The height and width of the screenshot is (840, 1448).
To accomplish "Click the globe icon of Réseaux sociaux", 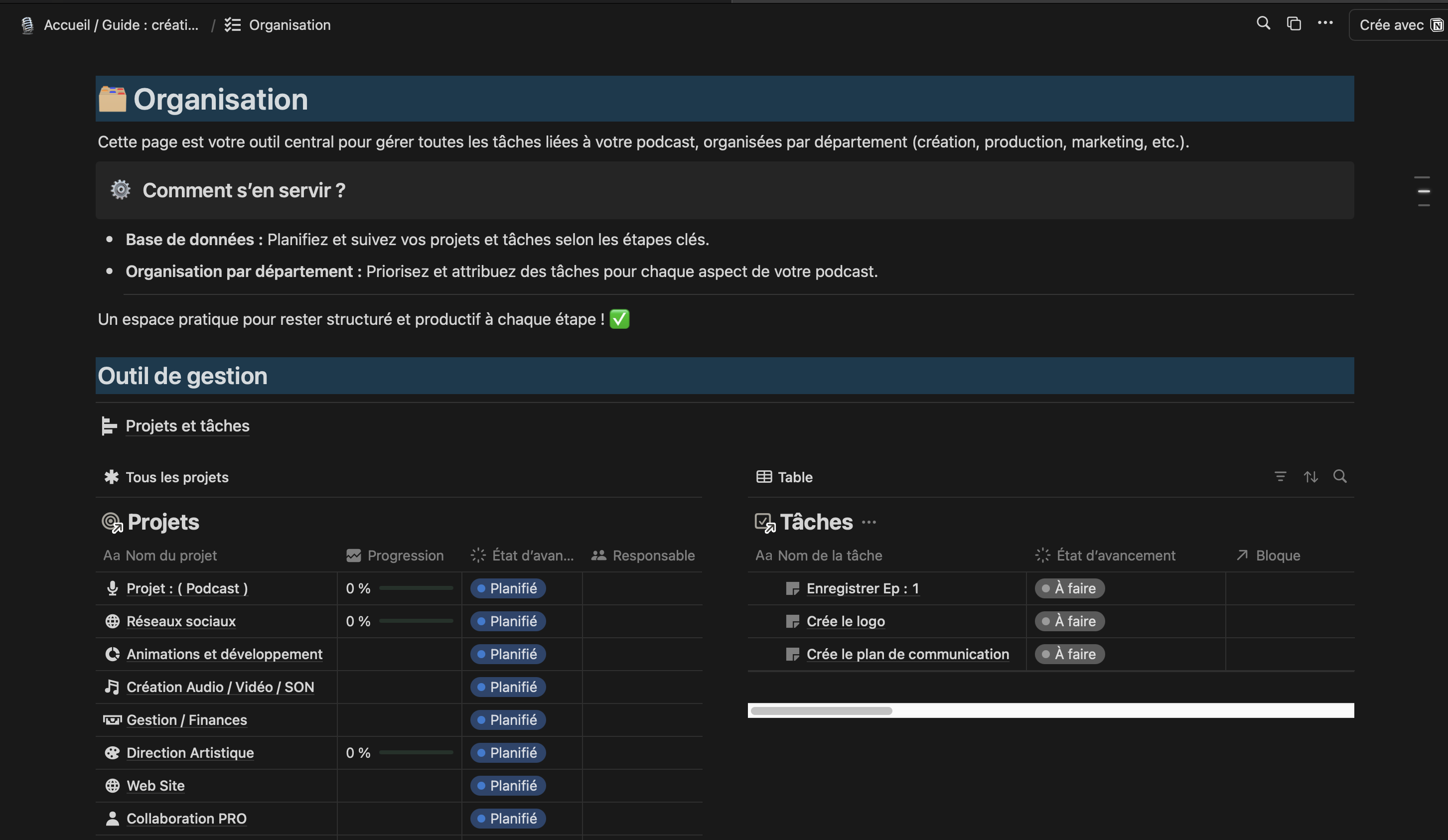I will (x=113, y=621).
